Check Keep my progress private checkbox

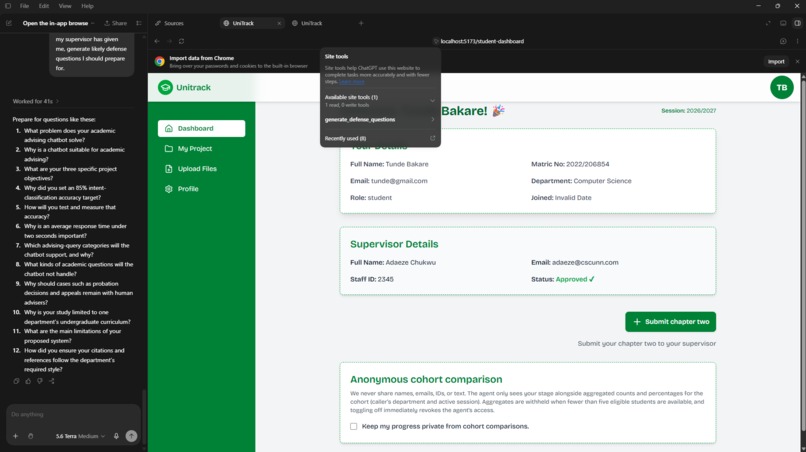354,426
